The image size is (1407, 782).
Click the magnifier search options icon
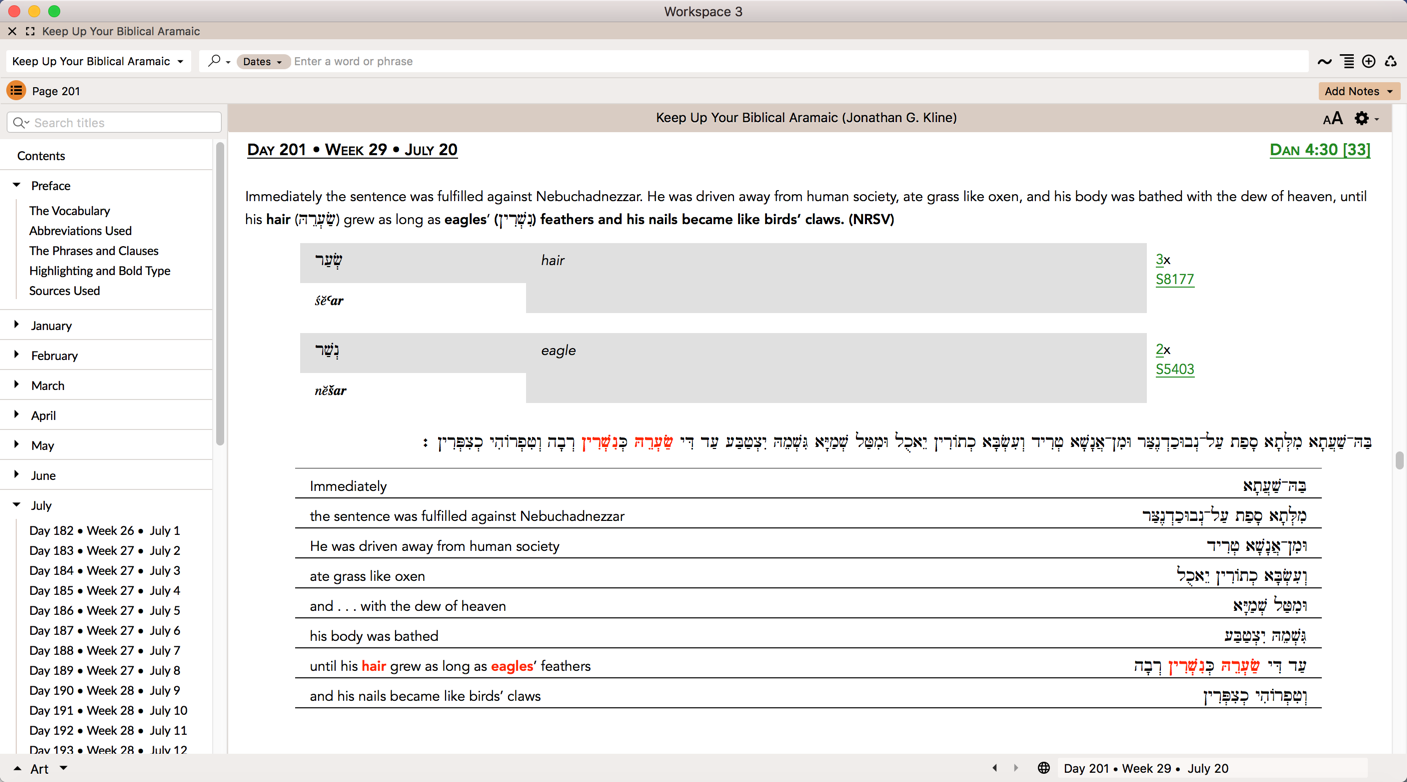[x=218, y=62]
